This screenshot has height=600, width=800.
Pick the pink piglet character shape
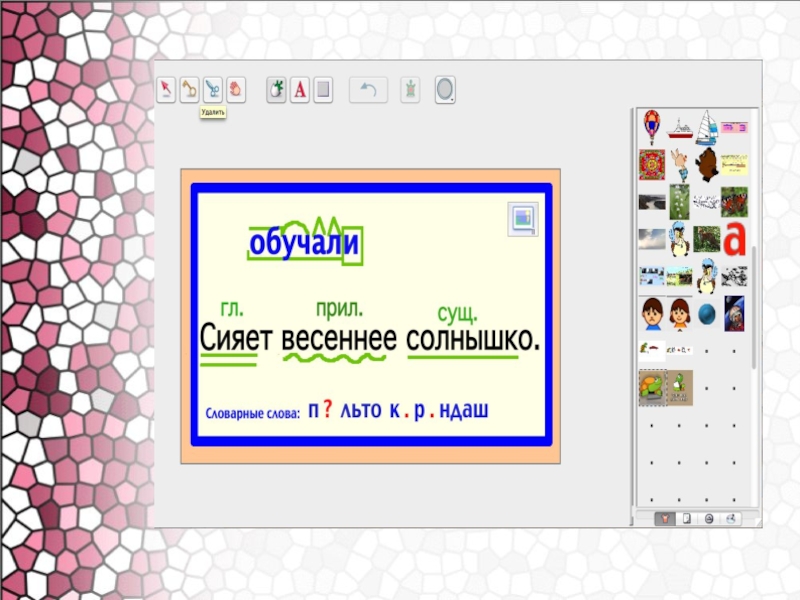(x=680, y=165)
